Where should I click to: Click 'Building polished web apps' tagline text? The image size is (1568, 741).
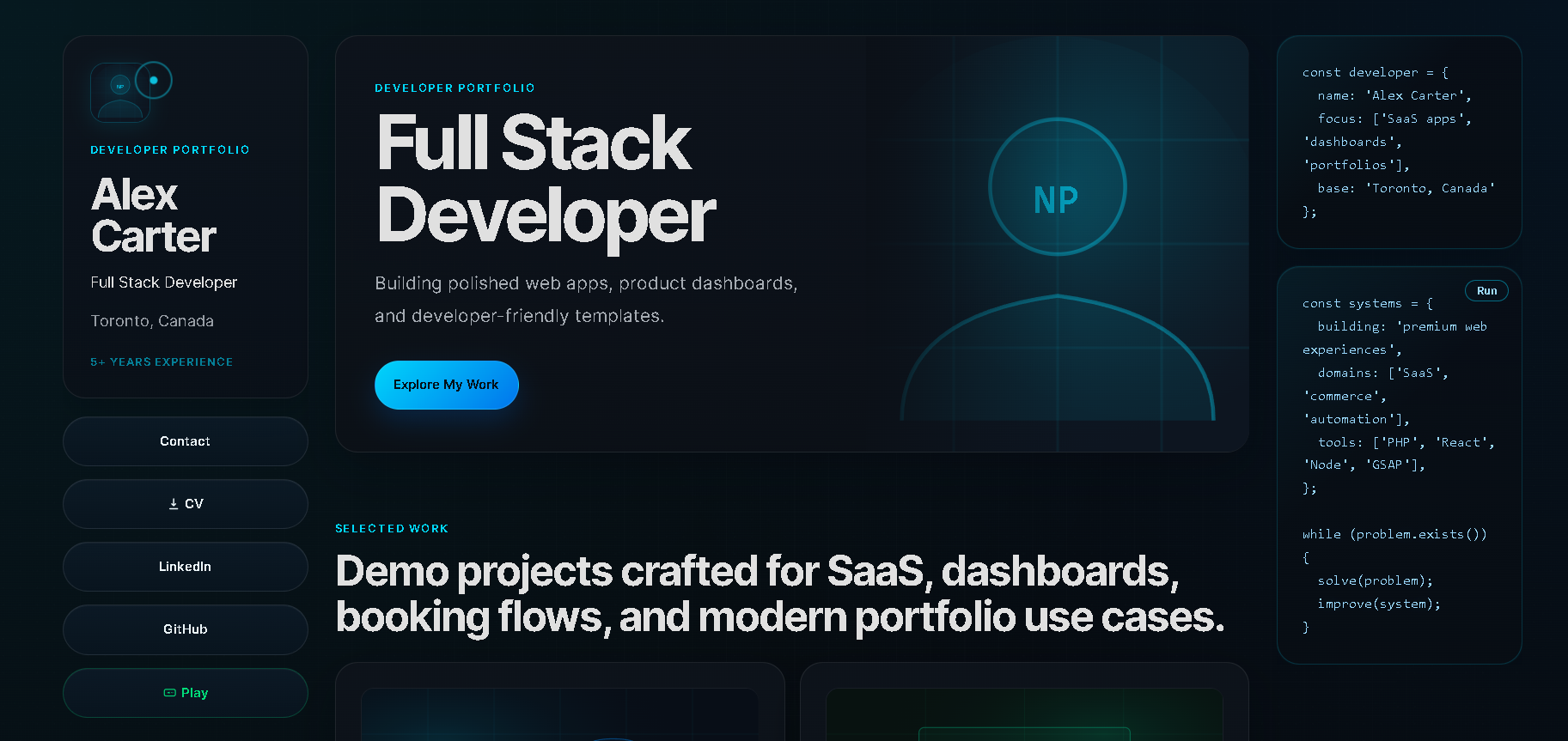(586, 300)
